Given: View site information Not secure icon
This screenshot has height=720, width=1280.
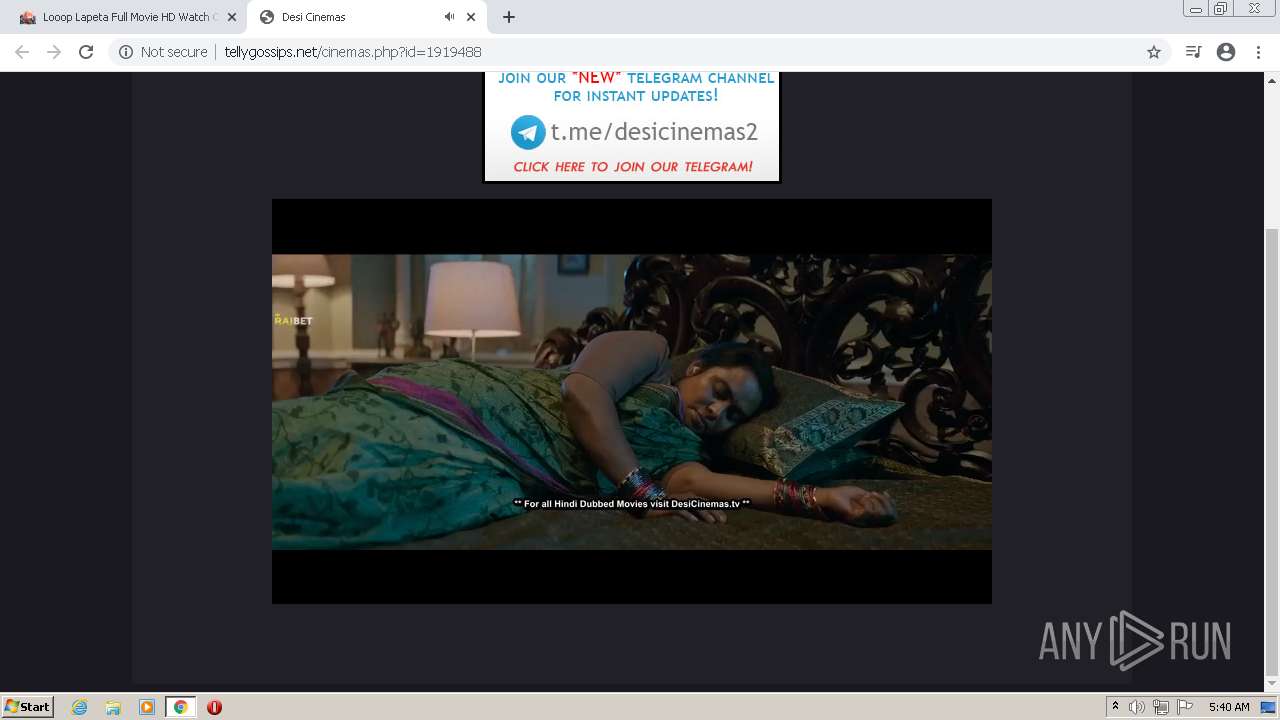Looking at the screenshot, I should [x=125, y=52].
